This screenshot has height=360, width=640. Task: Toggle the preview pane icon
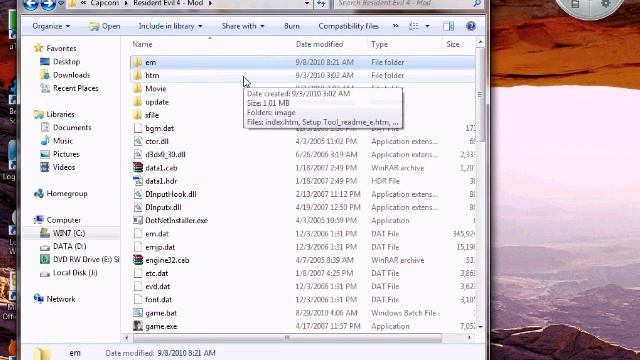[449, 26]
